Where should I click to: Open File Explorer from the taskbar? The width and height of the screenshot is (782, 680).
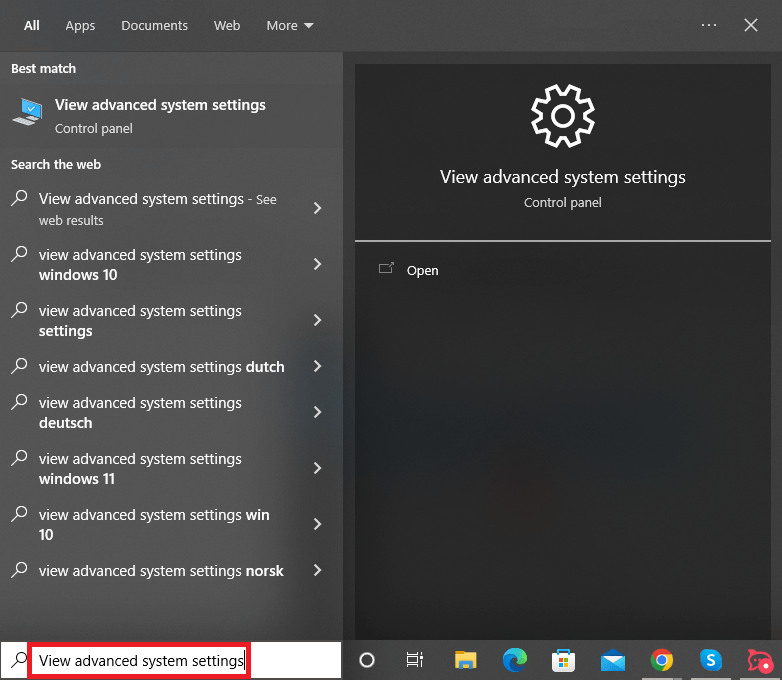465,660
